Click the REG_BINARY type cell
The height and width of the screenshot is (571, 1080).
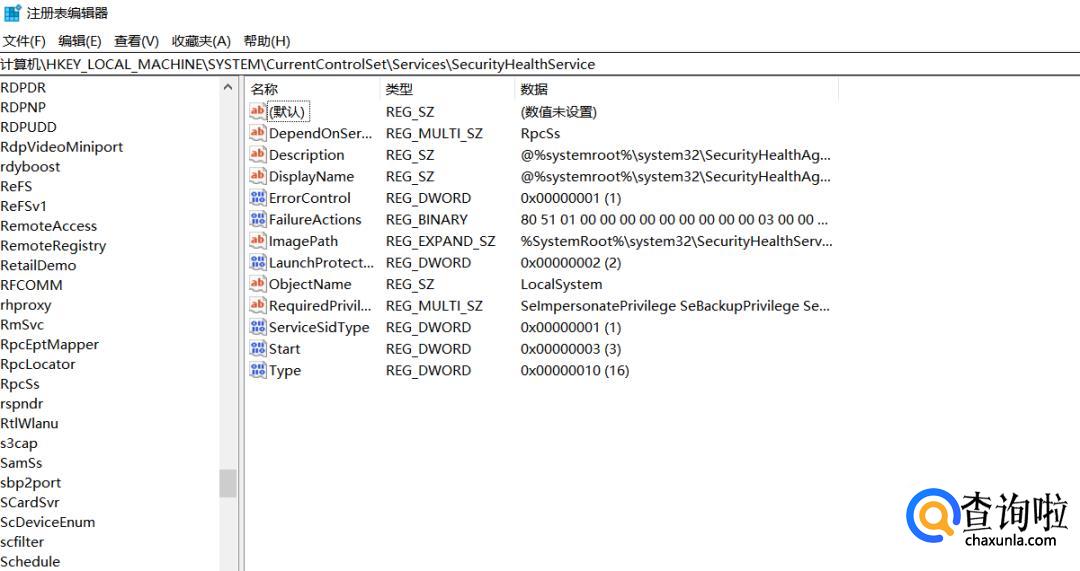coord(427,220)
